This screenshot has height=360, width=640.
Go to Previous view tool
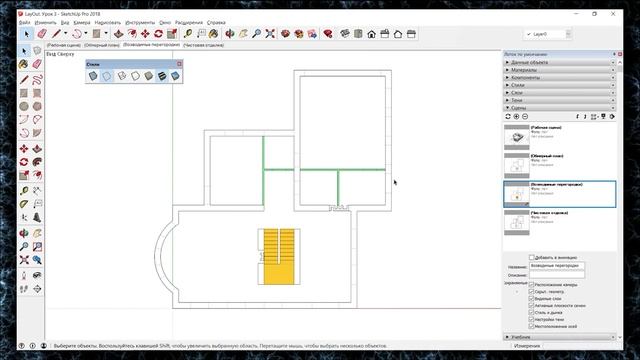click(37, 260)
